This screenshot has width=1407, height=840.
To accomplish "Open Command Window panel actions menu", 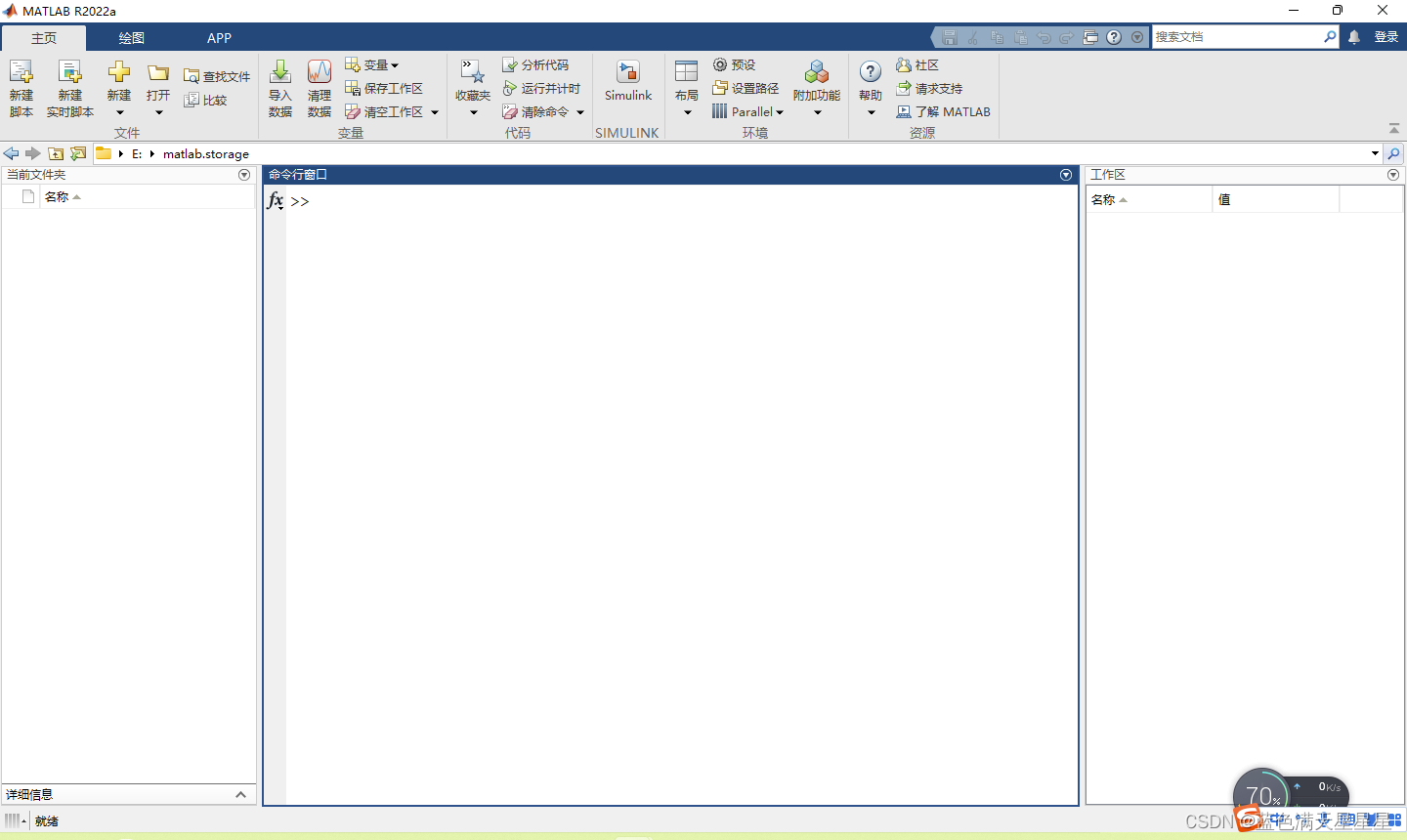I will pos(1066,175).
